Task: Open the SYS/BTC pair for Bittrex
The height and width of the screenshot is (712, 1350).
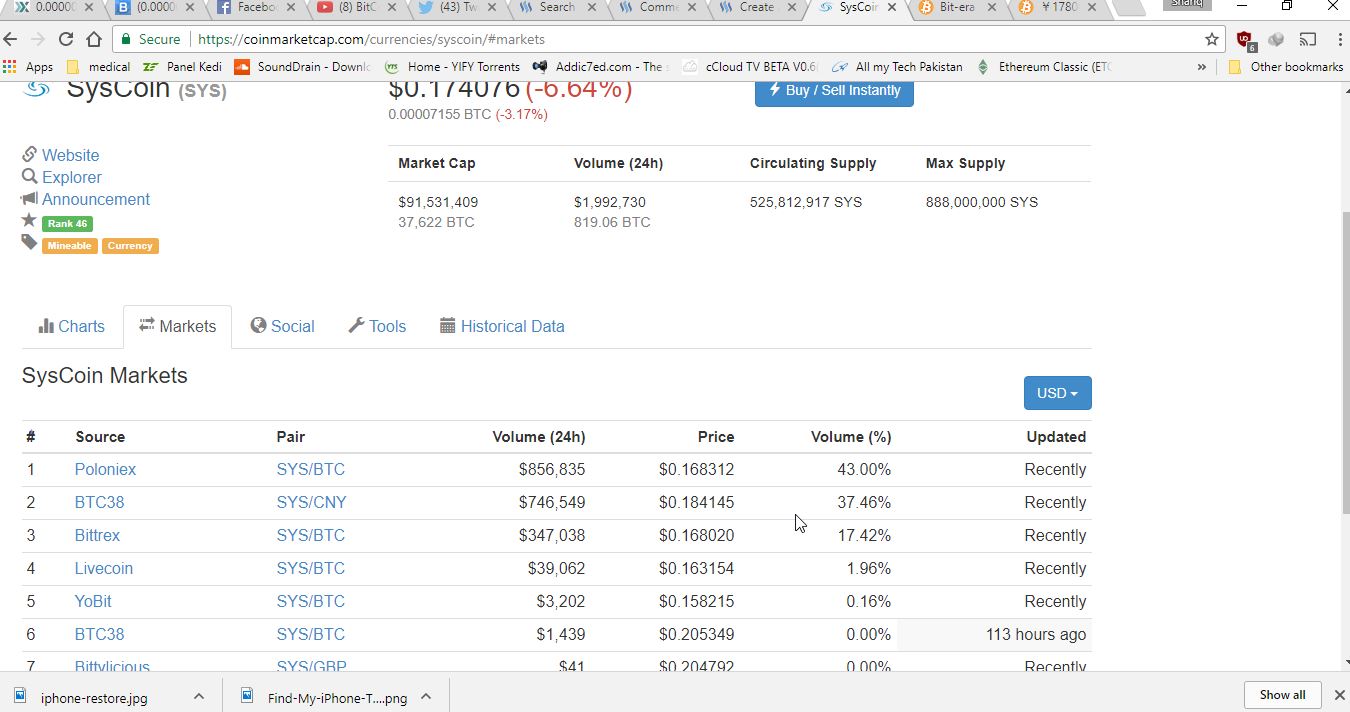Action: [x=310, y=535]
